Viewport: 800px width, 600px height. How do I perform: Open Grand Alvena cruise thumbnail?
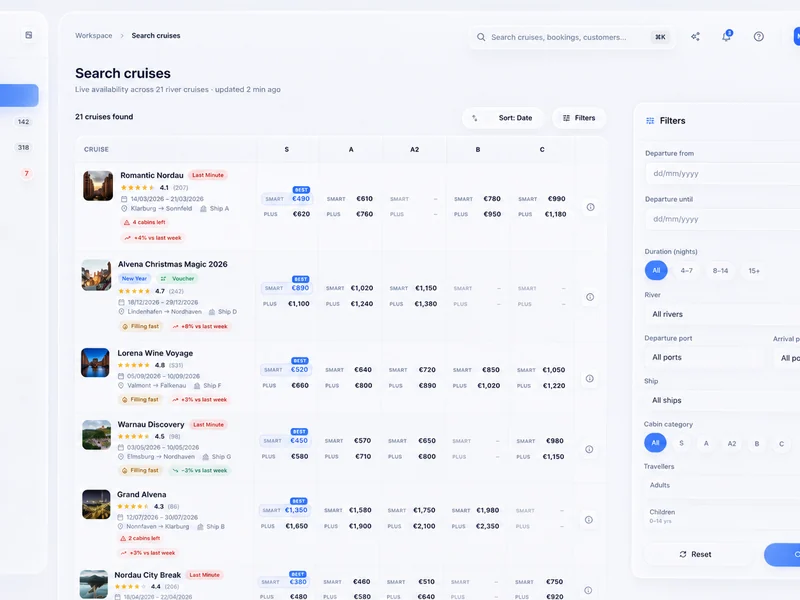(x=96, y=504)
